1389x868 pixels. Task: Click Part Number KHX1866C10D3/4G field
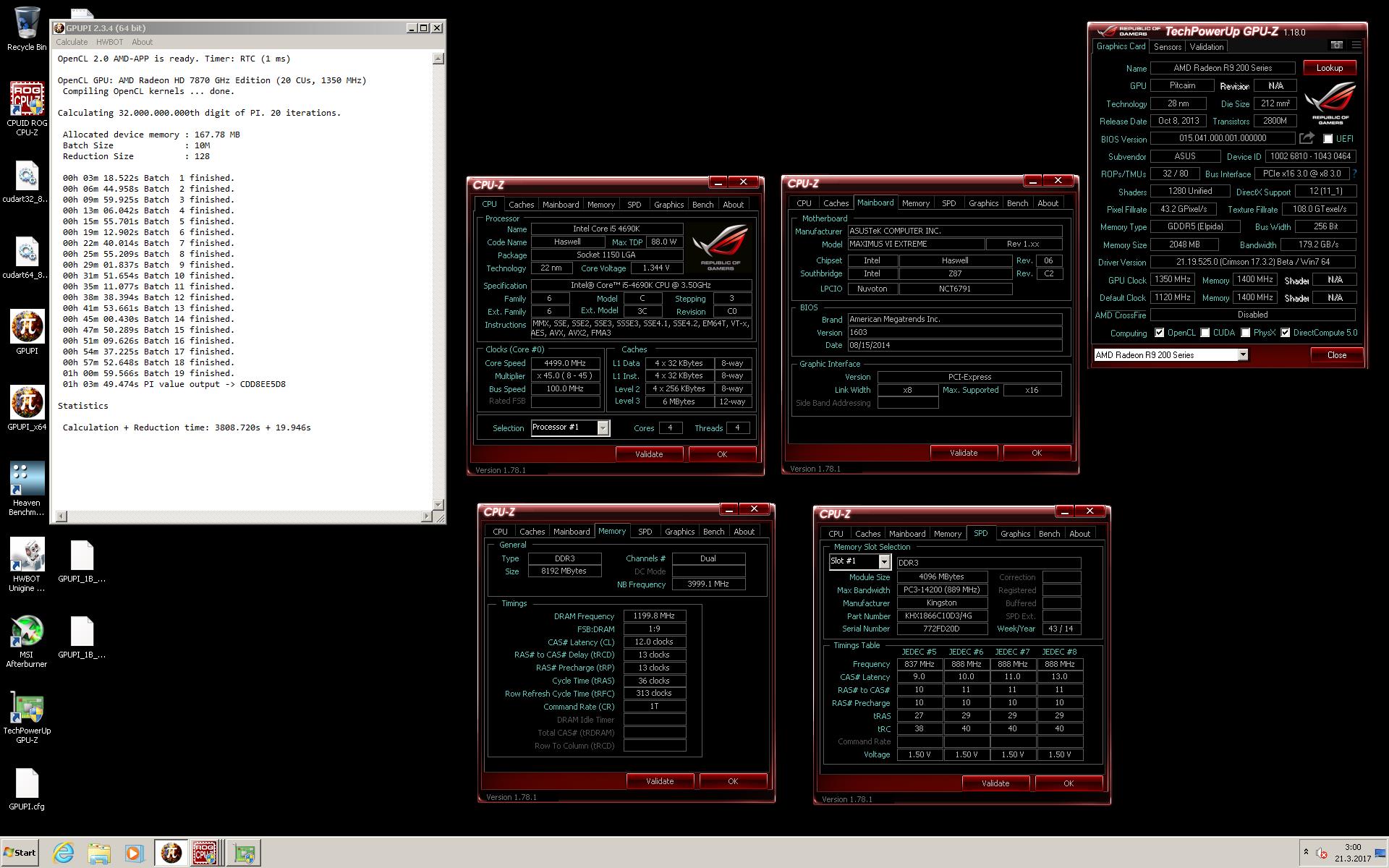(942, 616)
